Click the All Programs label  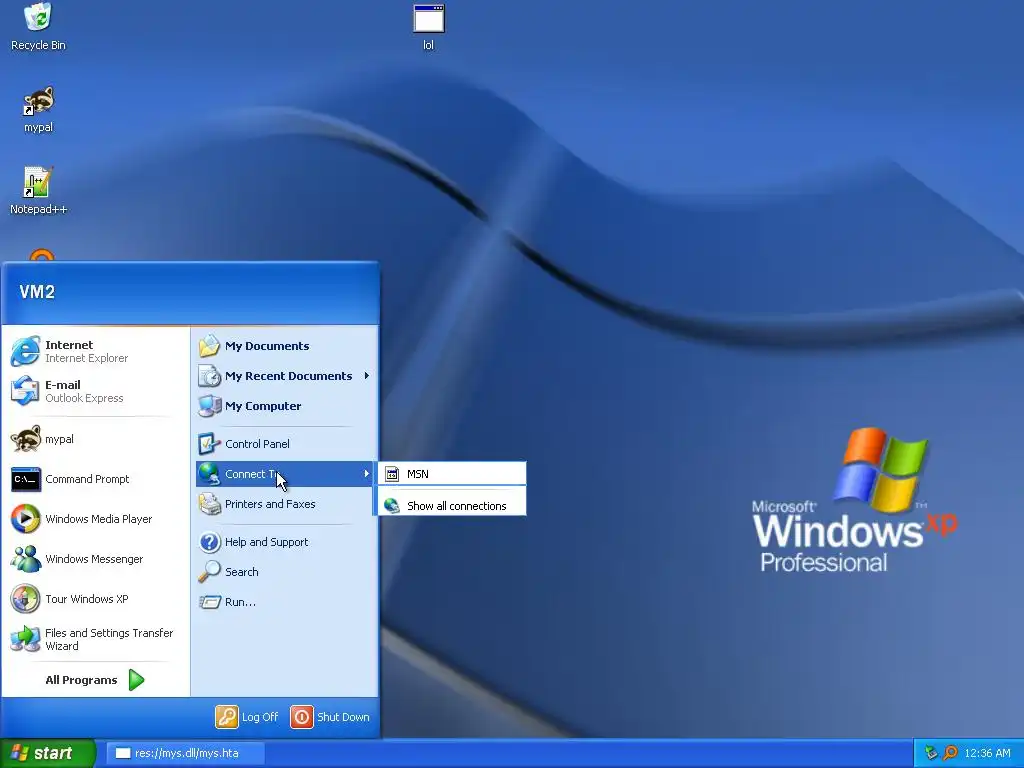(81, 680)
